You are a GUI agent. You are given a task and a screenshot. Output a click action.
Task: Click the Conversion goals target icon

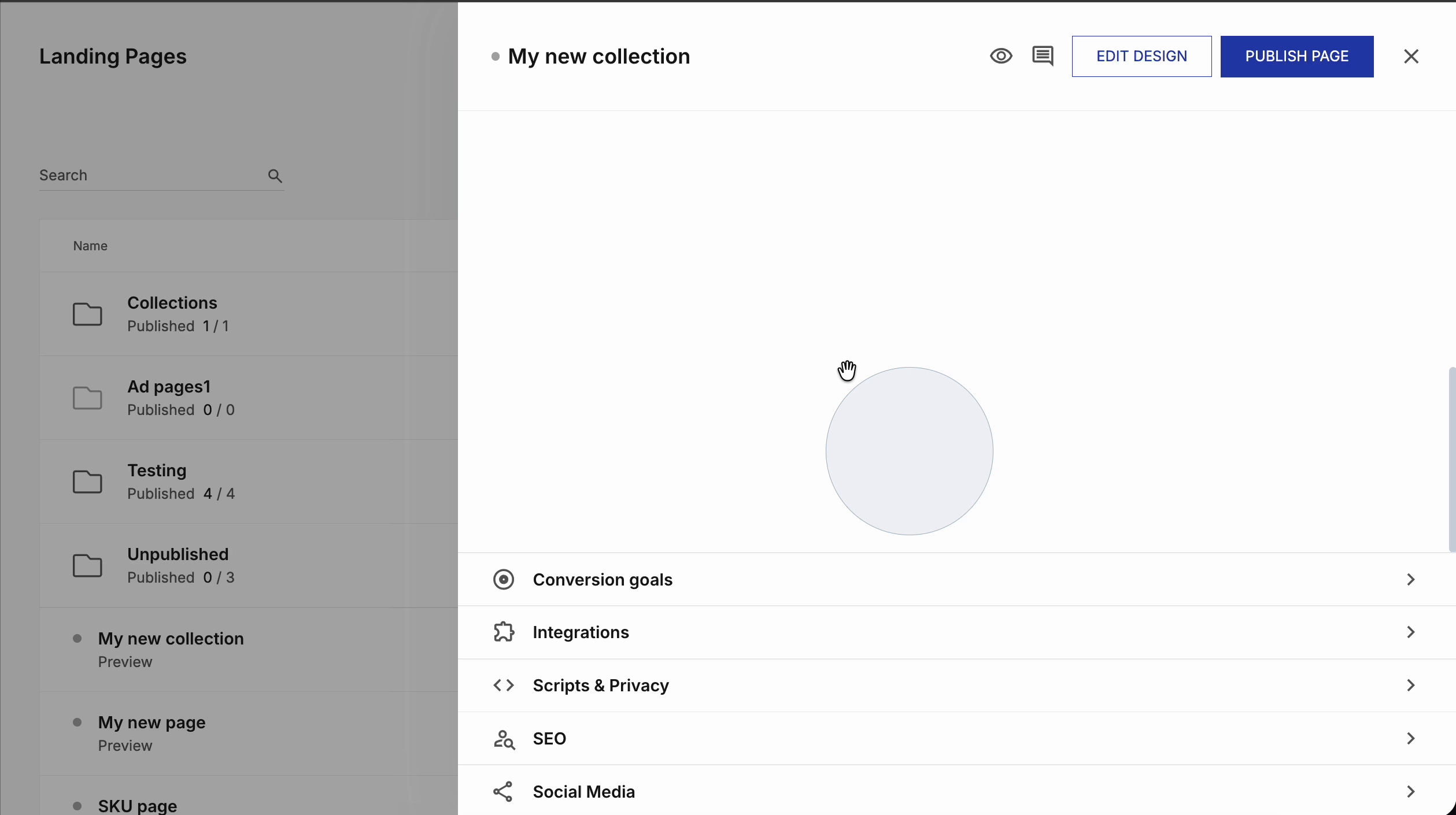pos(503,579)
